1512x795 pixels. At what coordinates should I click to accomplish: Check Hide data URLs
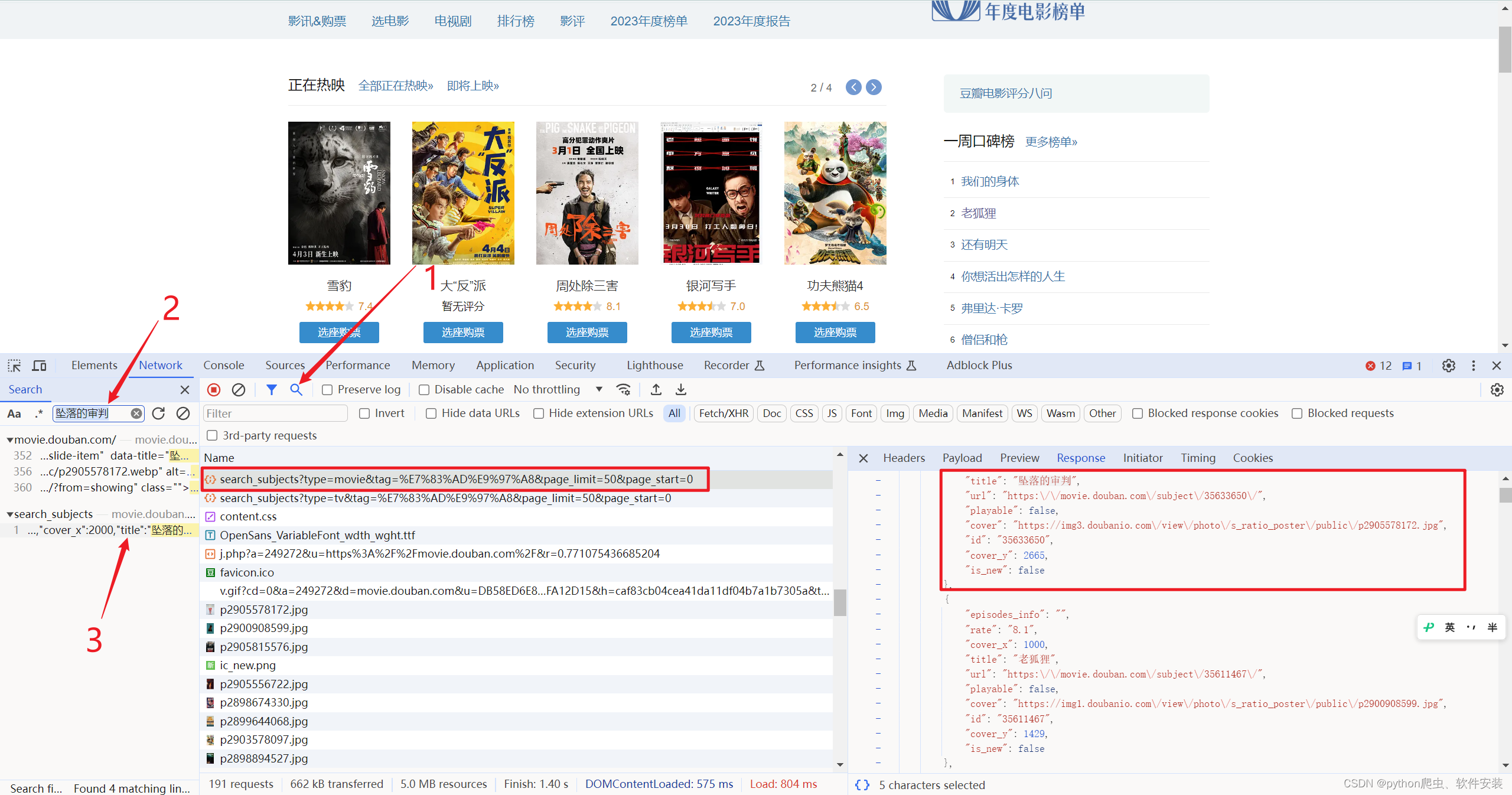pyautogui.click(x=431, y=413)
